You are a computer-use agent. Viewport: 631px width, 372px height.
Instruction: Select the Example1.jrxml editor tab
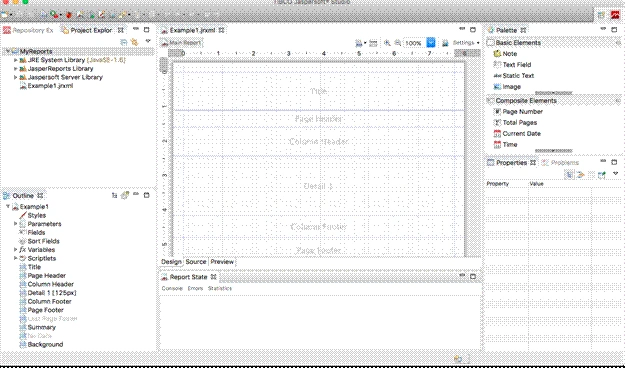[x=192, y=30]
